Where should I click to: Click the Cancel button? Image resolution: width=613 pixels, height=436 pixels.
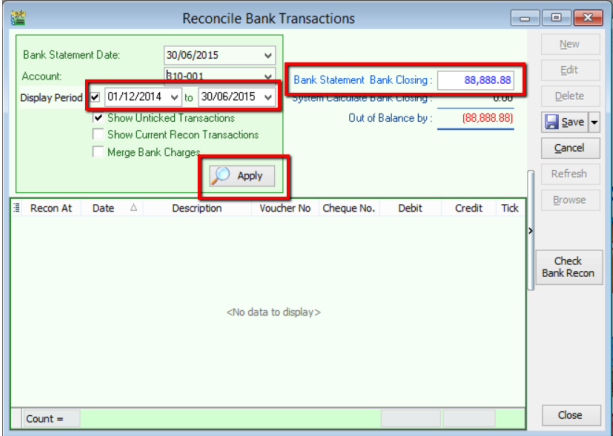tap(569, 148)
